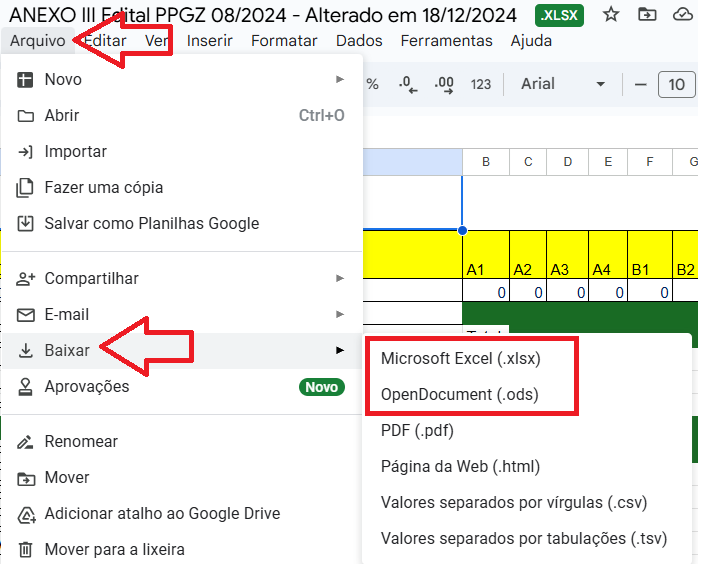Viewport: 708px width, 579px height.
Task: Open the Arial font dropdown
Action: 563,85
